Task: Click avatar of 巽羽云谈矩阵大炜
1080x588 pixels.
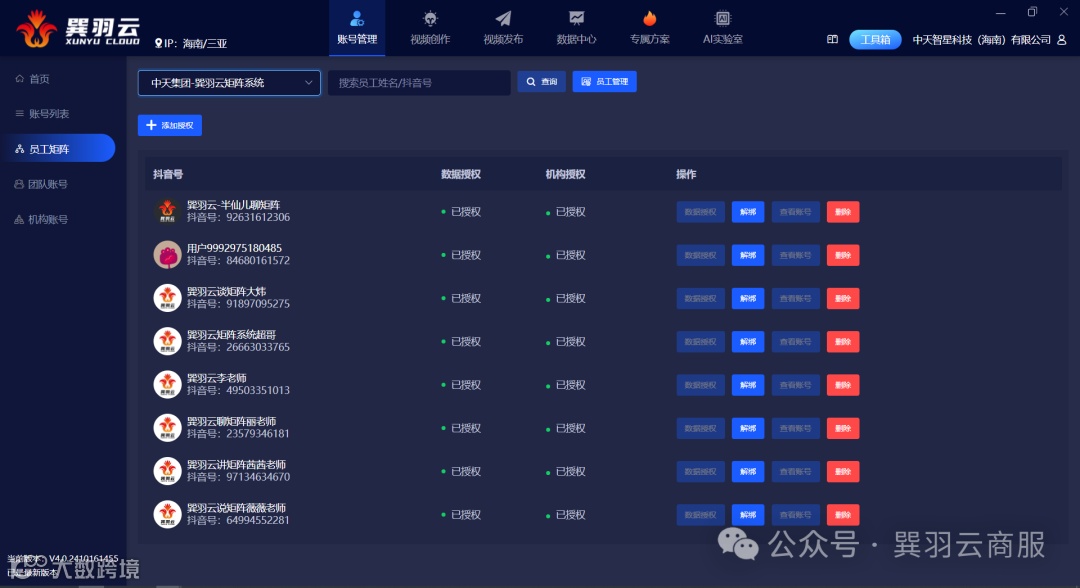Action: coord(167,298)
